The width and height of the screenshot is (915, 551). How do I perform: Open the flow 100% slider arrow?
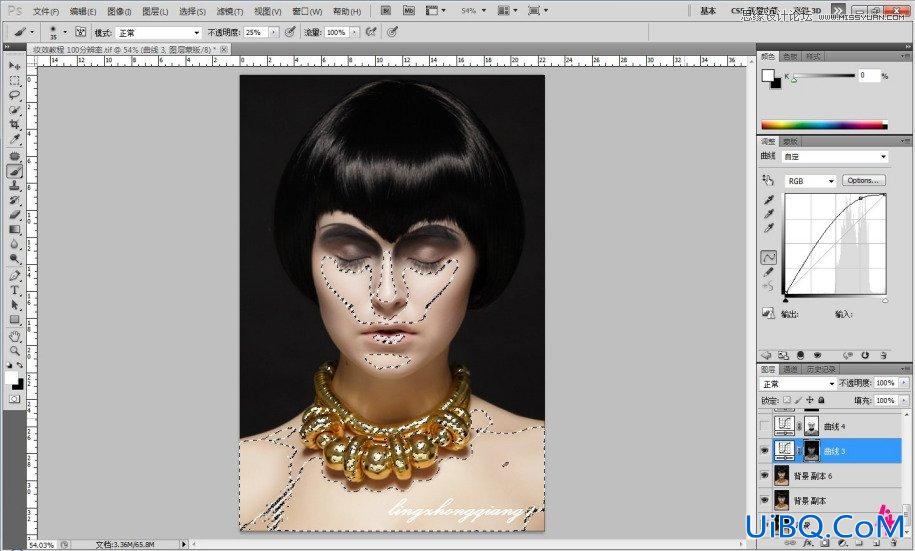point(354,33)
